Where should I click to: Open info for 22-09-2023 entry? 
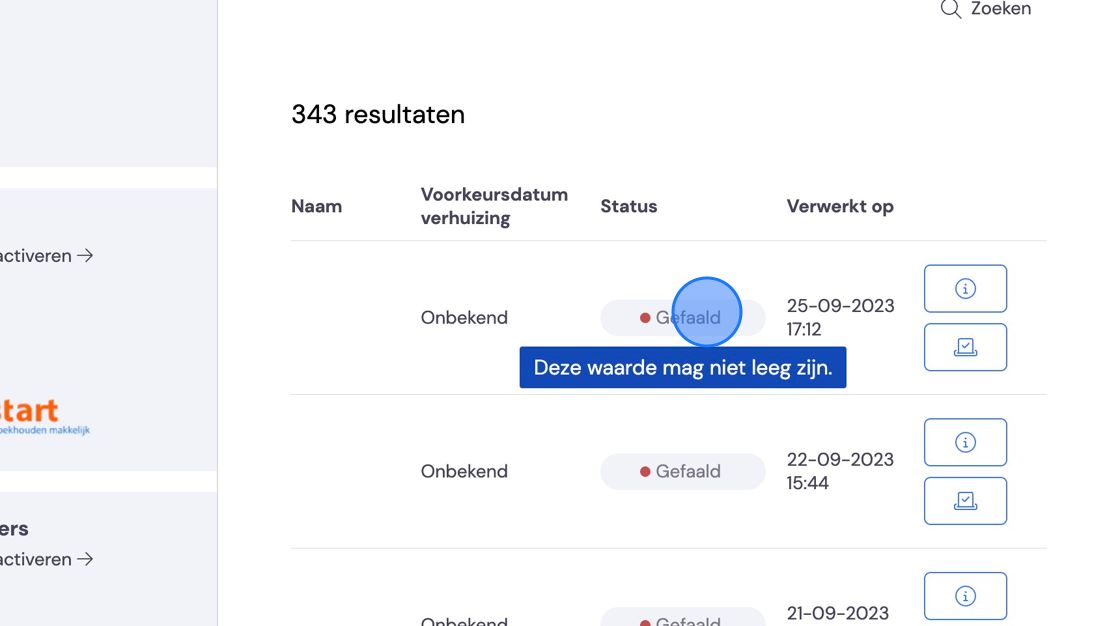click(965, 442)
